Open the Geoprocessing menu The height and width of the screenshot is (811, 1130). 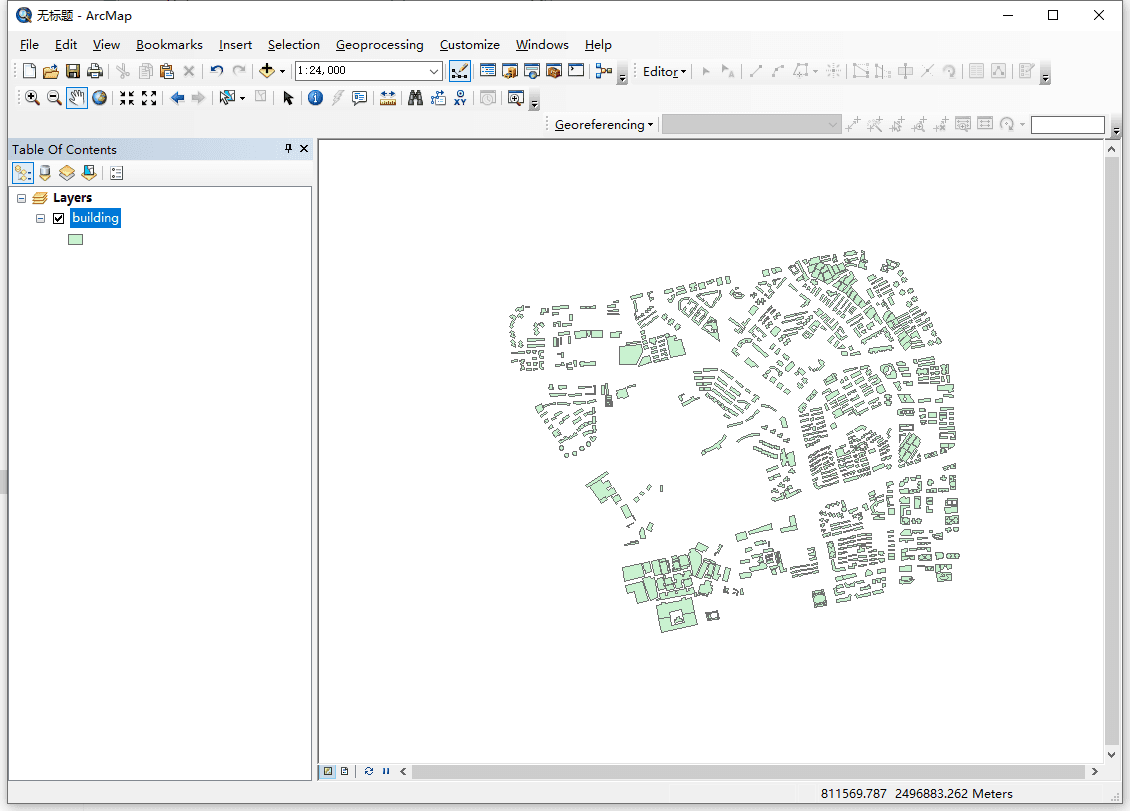tap(379, 45)
